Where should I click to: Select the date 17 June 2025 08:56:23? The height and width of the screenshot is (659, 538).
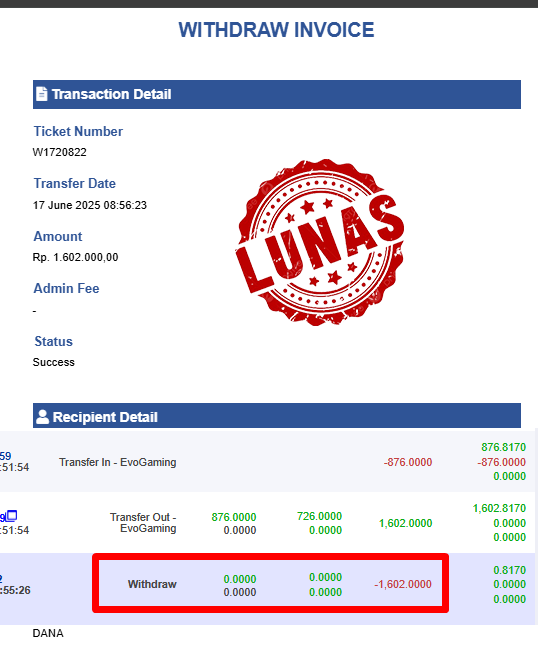point(90,205)
